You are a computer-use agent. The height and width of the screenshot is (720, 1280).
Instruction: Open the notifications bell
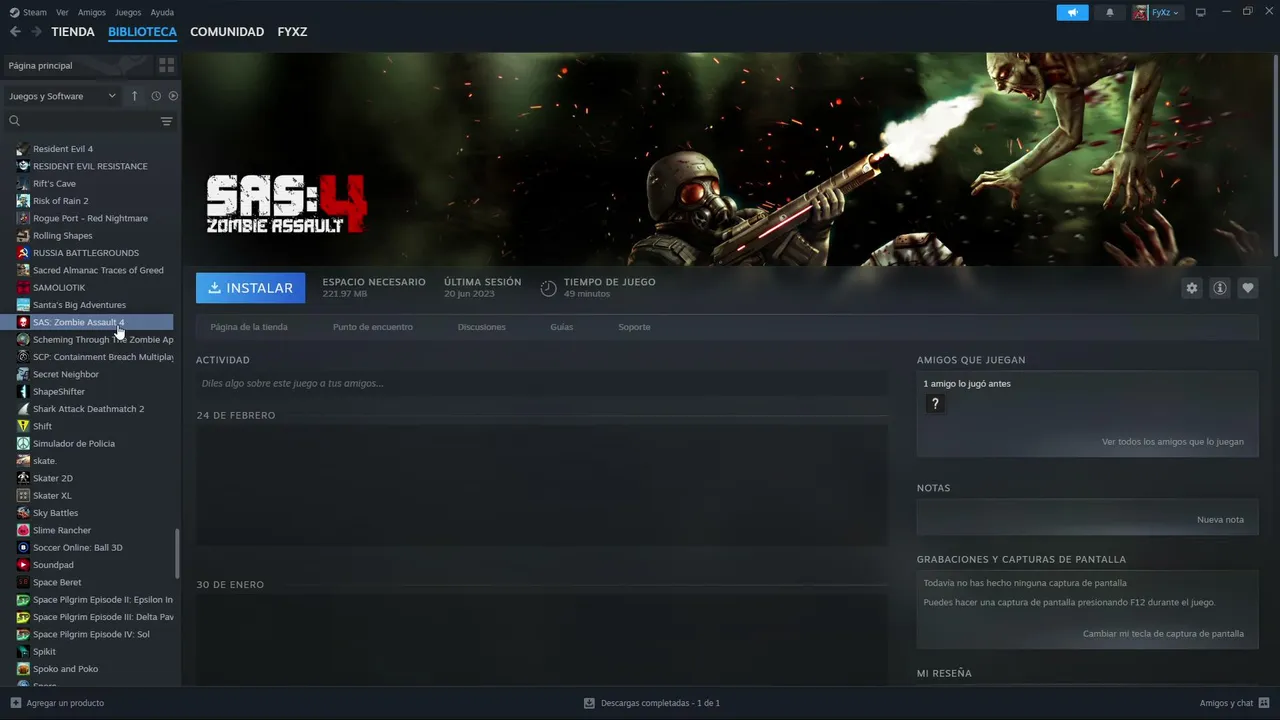1109,13
